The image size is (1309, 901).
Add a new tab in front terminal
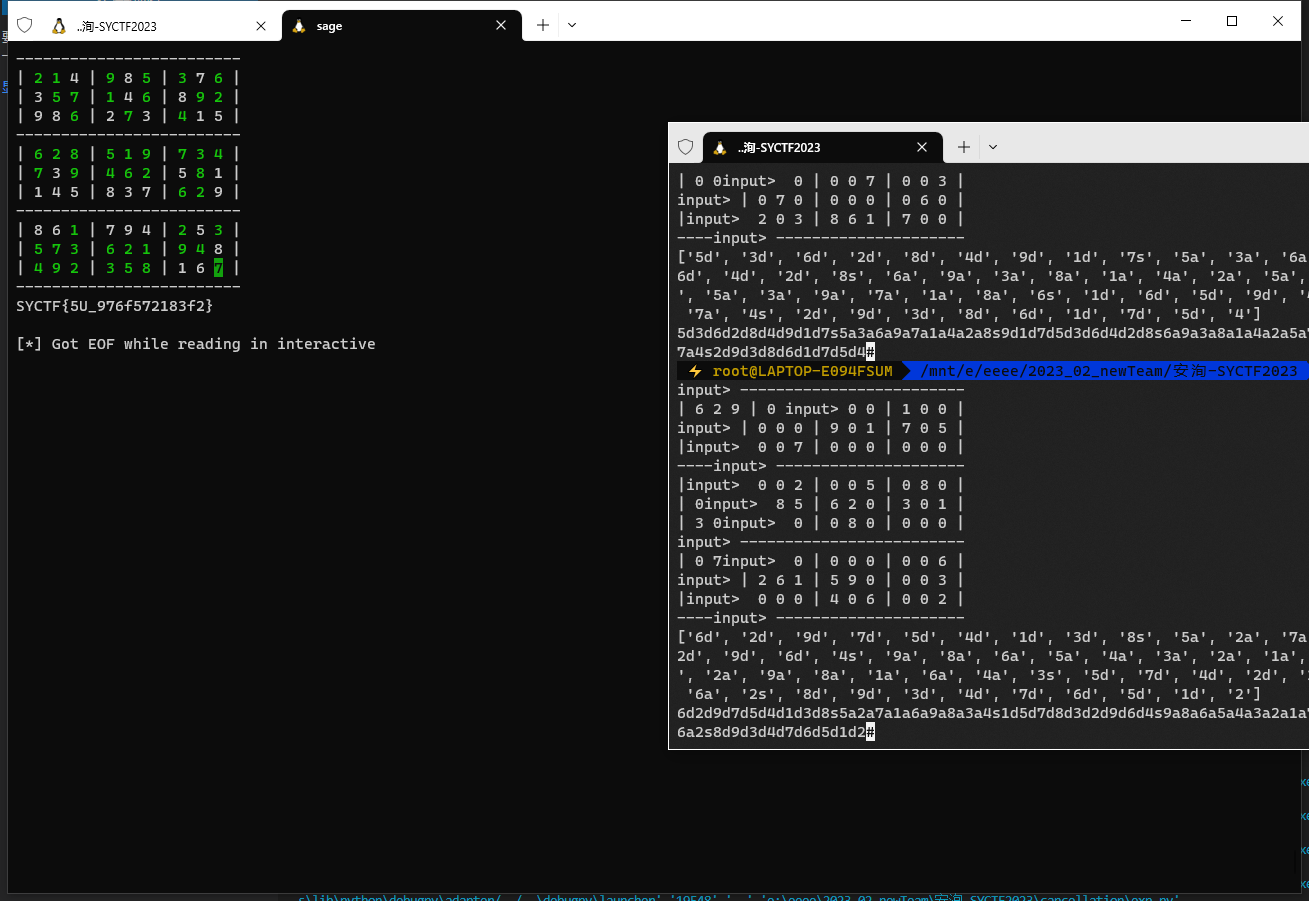[964, 147]
